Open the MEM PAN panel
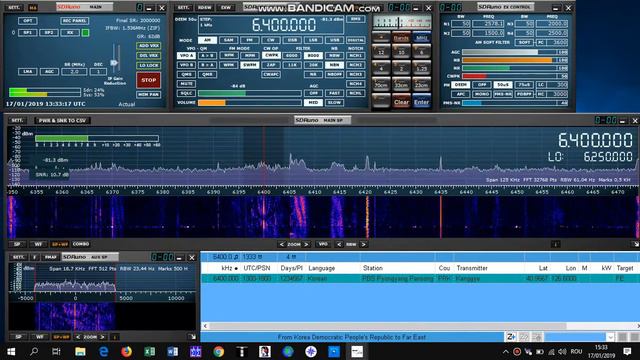Viewport: 640px width, 360px height. 149,94
